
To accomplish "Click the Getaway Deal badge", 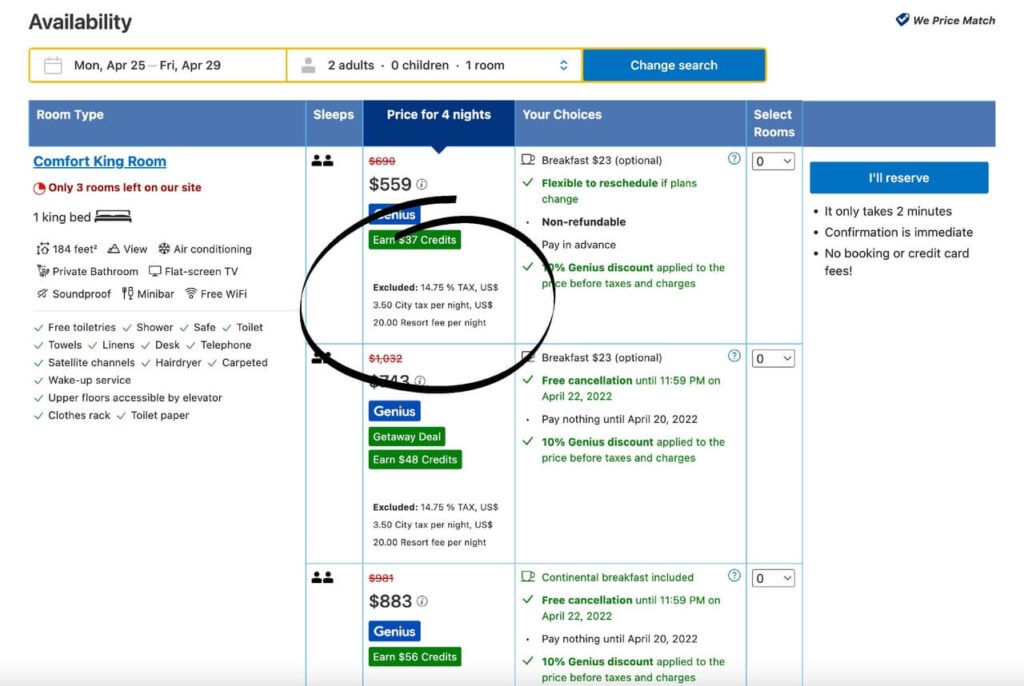I will click(407, 436).
